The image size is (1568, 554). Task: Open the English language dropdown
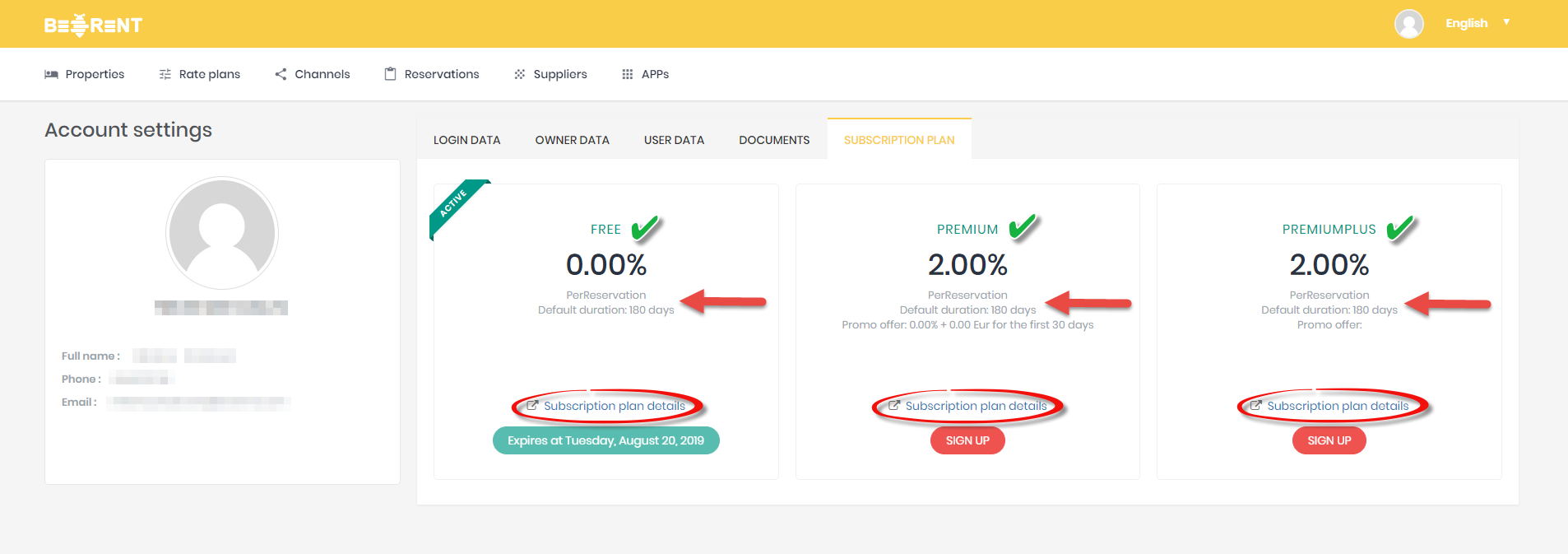[1466, 23]
